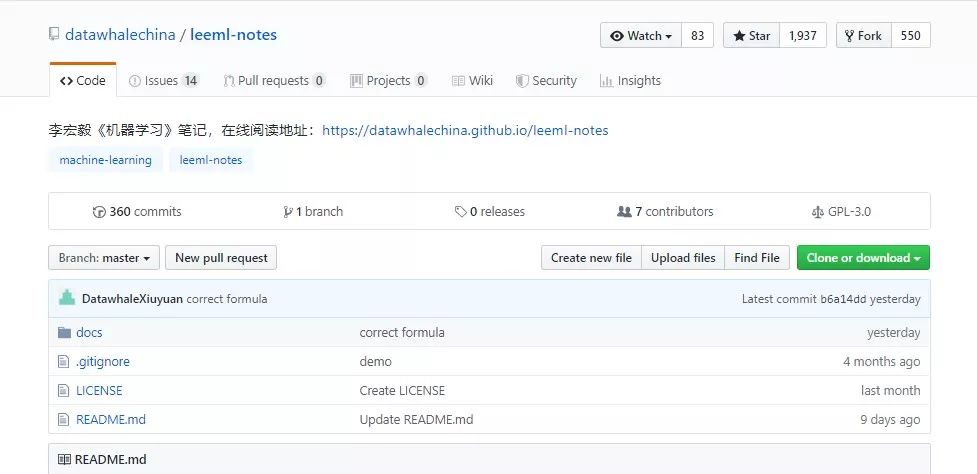This screenshot has width=977, height=474.
Task: Open the leeml-notes repository name link
Action: point(234,35)
